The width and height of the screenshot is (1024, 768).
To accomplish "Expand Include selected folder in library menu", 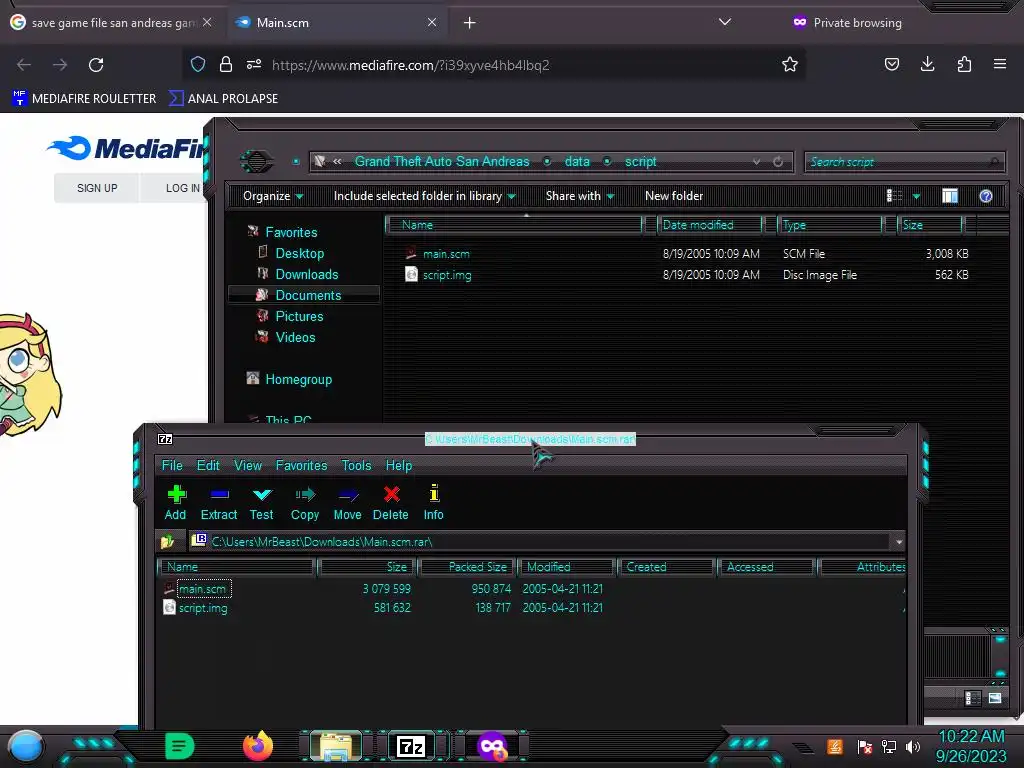I will (424, 196).
